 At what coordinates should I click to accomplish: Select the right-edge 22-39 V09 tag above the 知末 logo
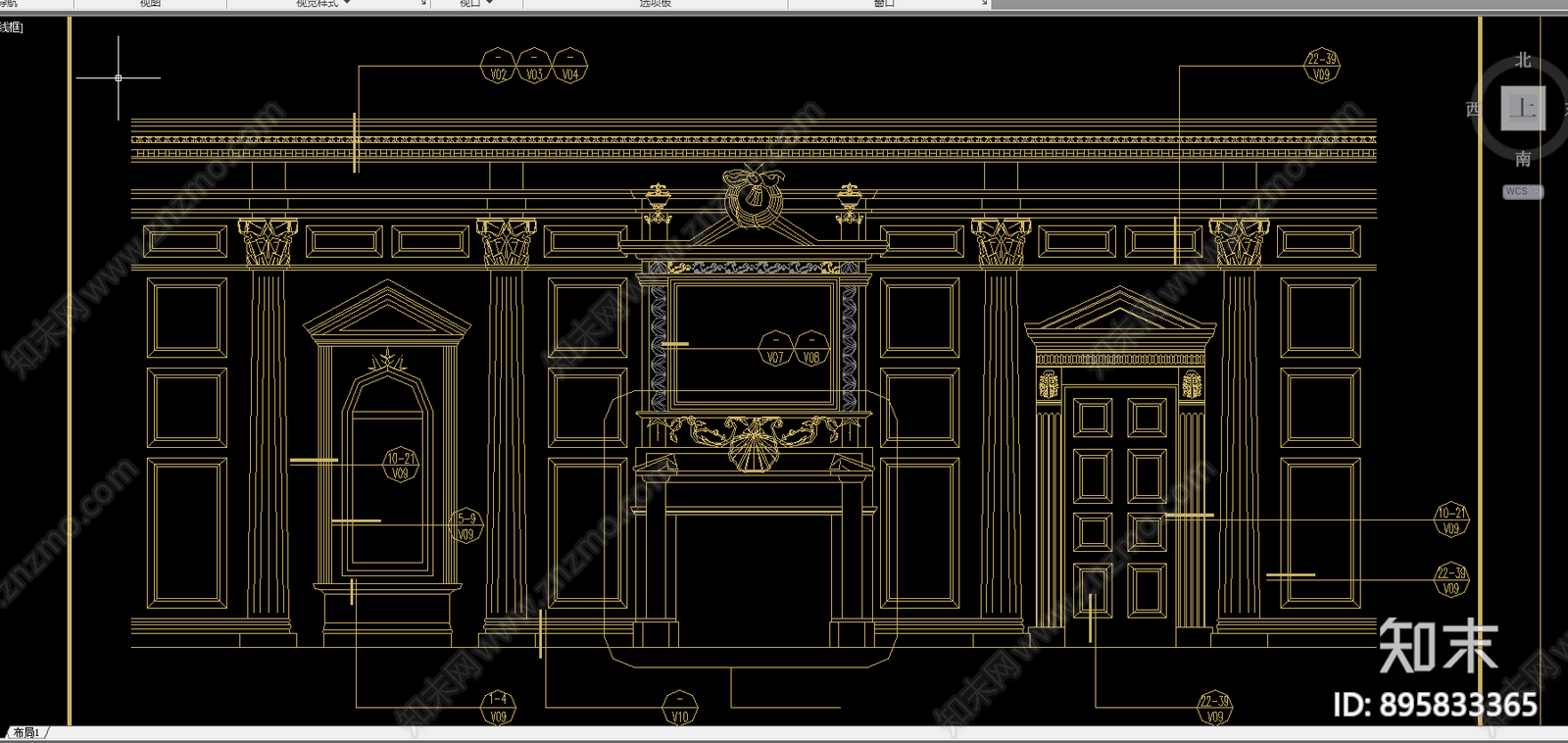point(1451,580)
